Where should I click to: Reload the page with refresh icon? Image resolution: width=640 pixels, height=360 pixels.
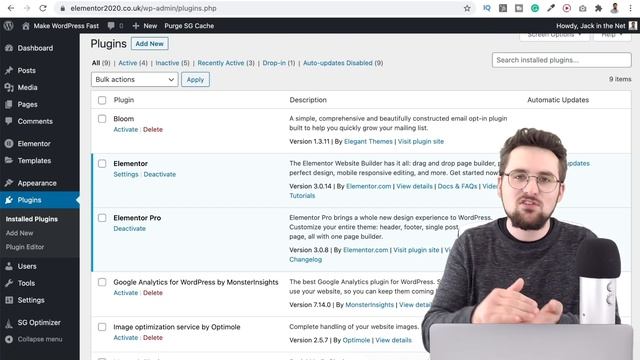43,8
